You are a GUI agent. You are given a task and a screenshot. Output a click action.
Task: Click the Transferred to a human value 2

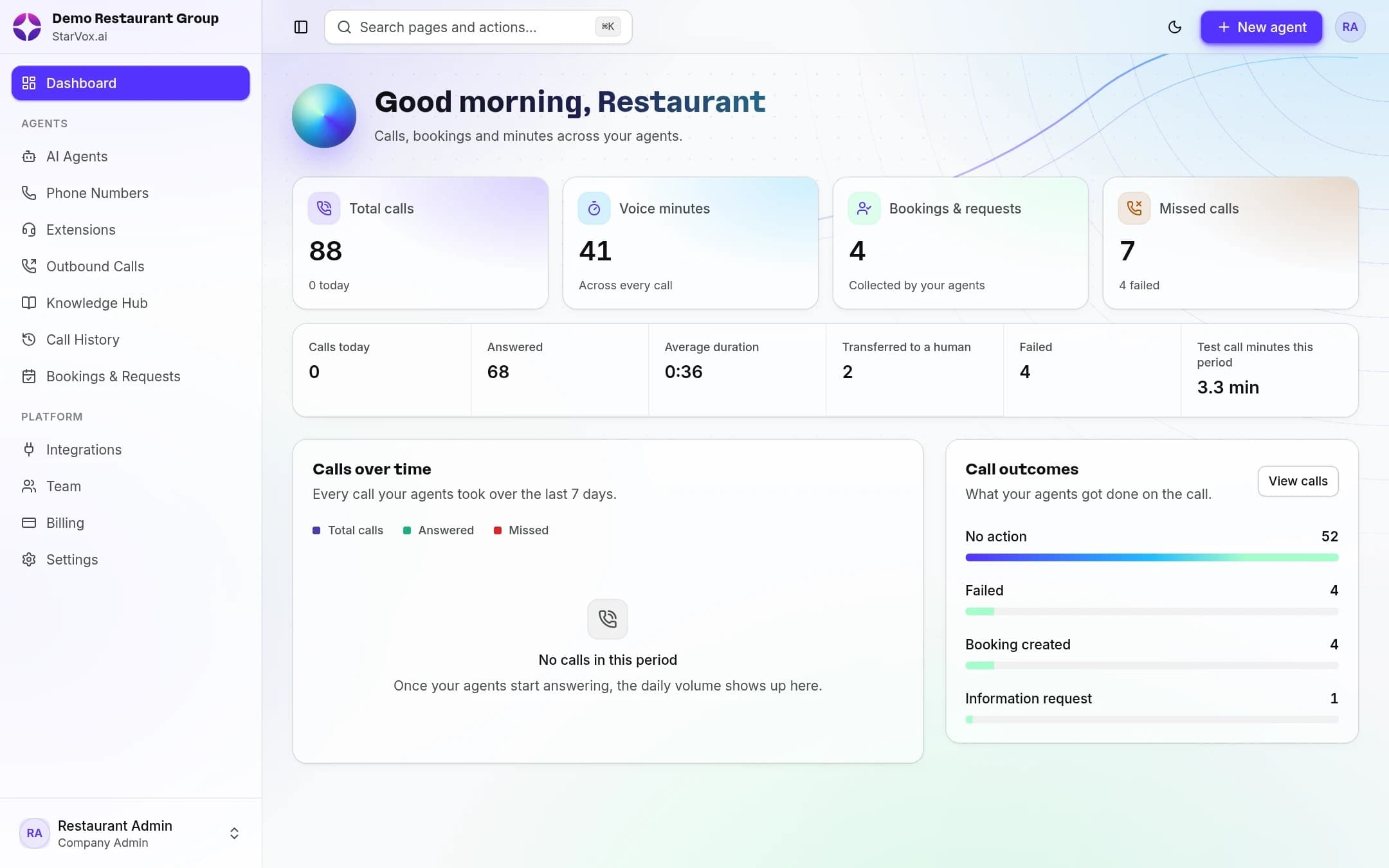tap(848, 372)
